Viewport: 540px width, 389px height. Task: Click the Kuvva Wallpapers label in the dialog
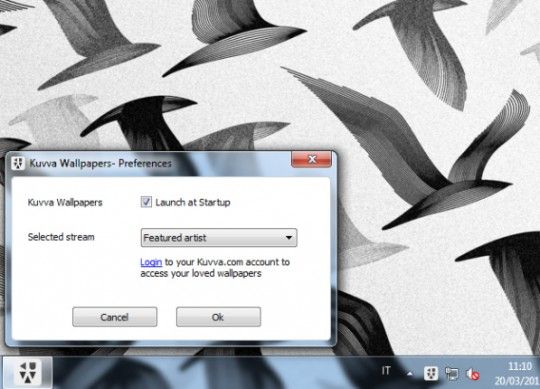point(65,202)
